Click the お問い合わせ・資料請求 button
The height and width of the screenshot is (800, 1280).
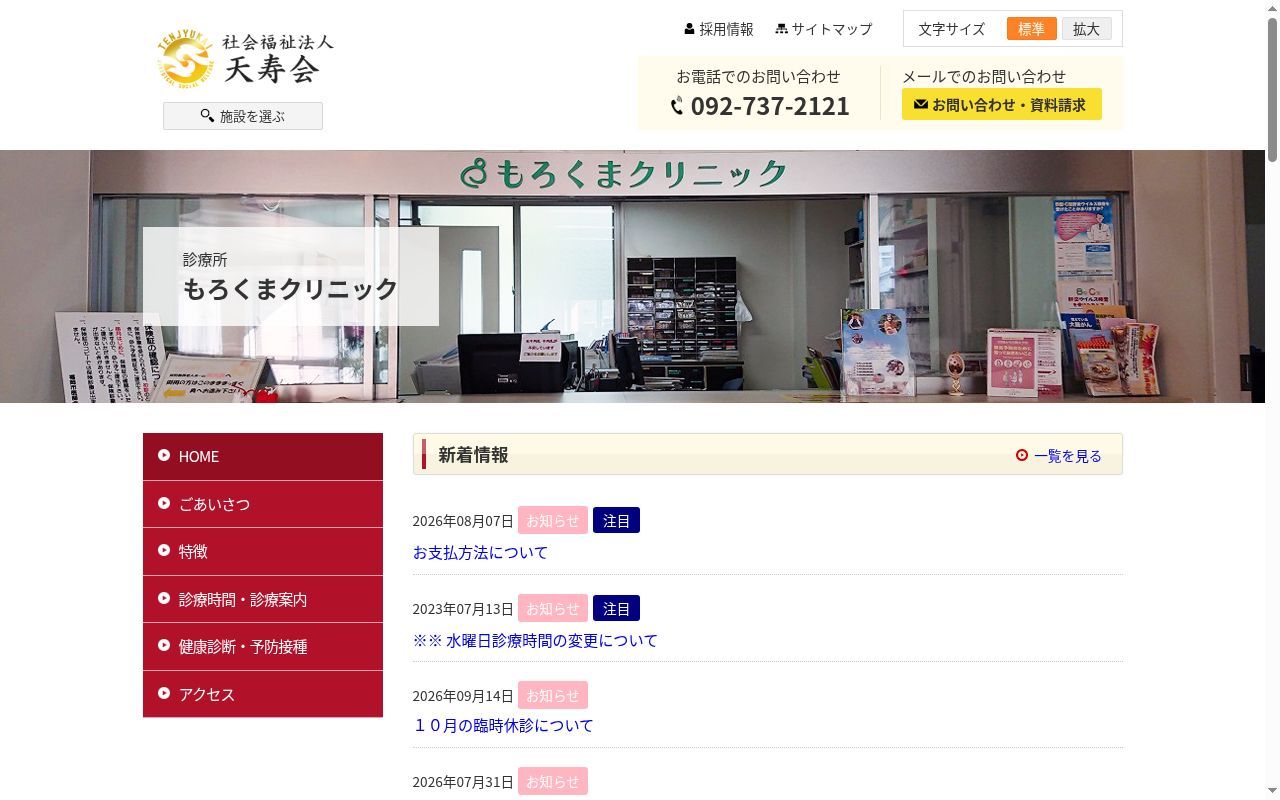pyautogui.click(x=1002, y=104)
